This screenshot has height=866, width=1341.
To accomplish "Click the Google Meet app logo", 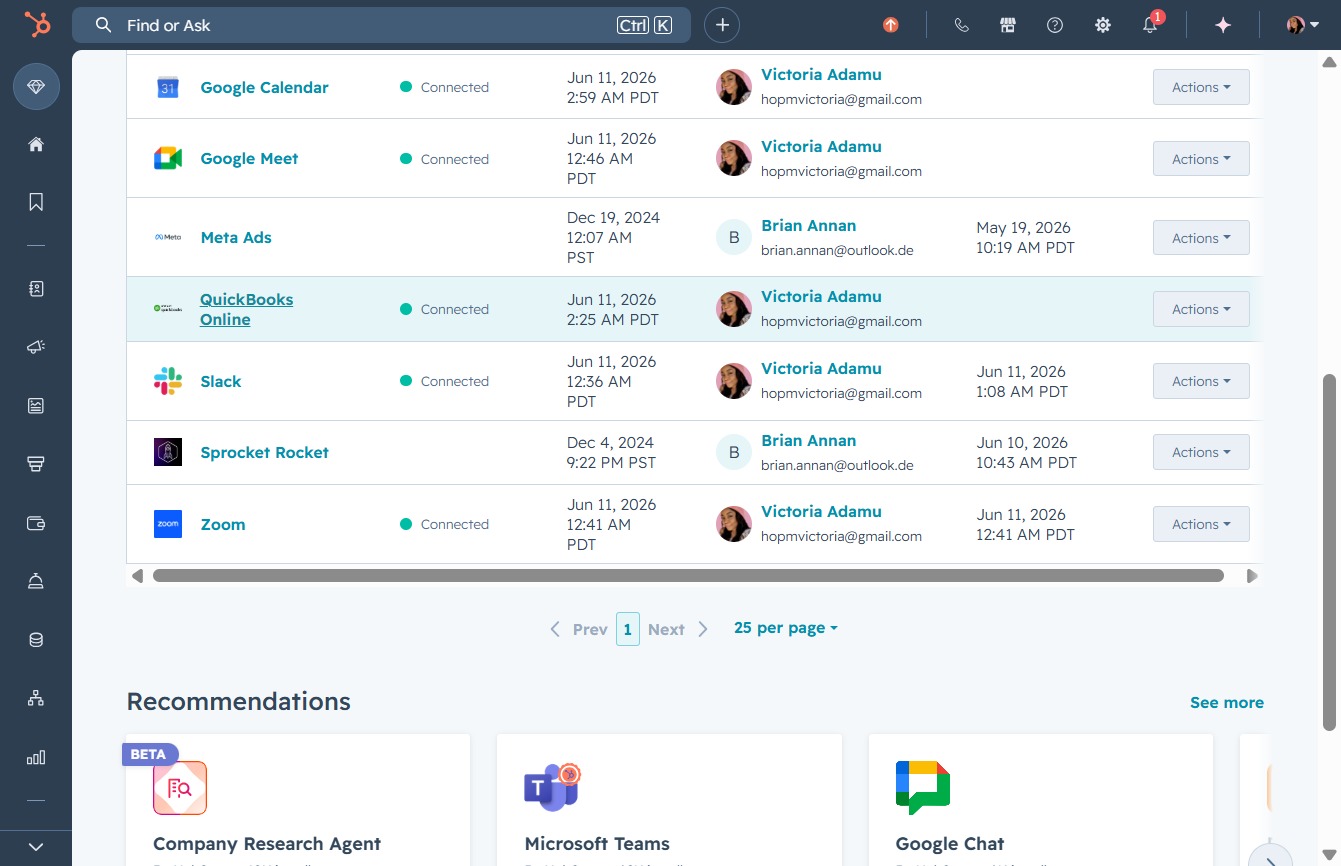I will click(167, 158).
